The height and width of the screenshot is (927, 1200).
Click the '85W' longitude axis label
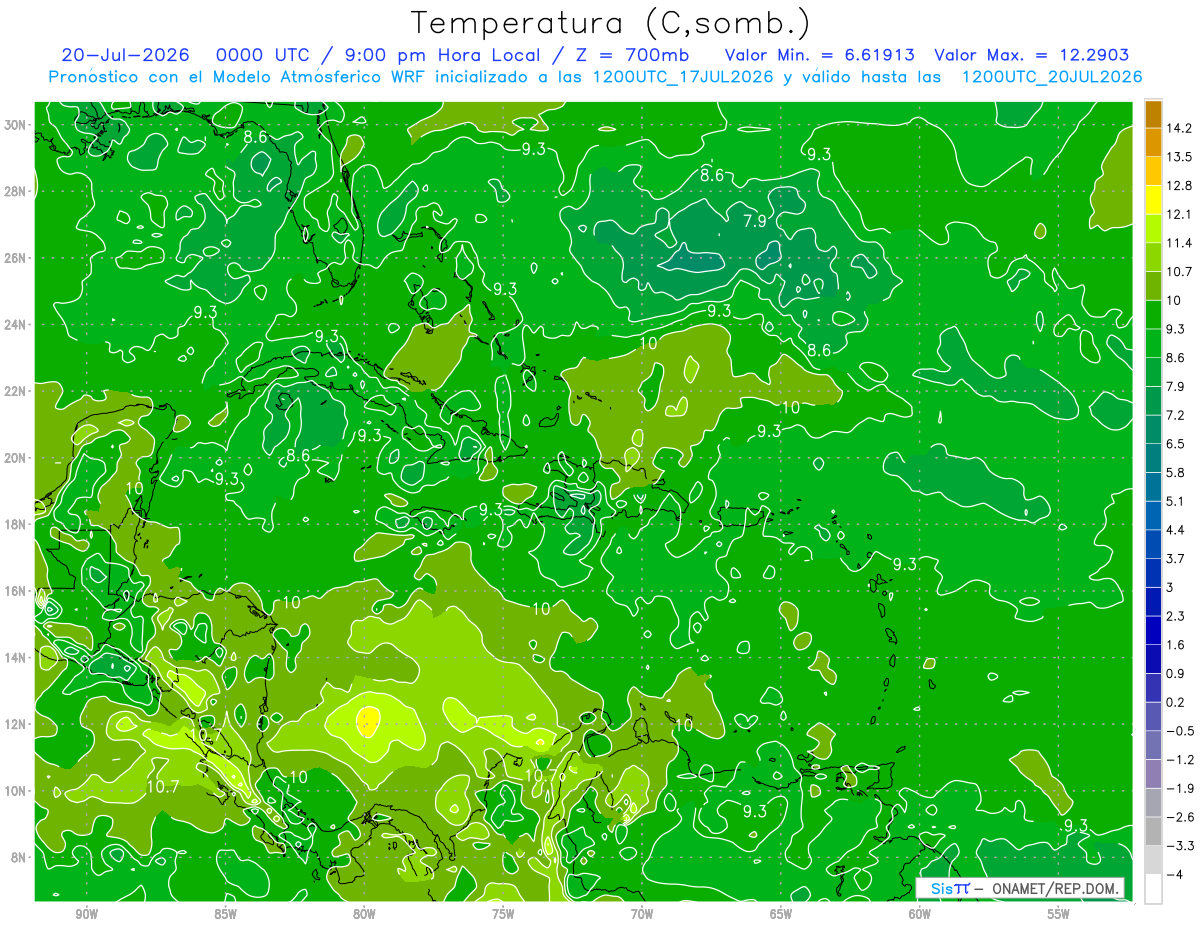tap(225, 914)
